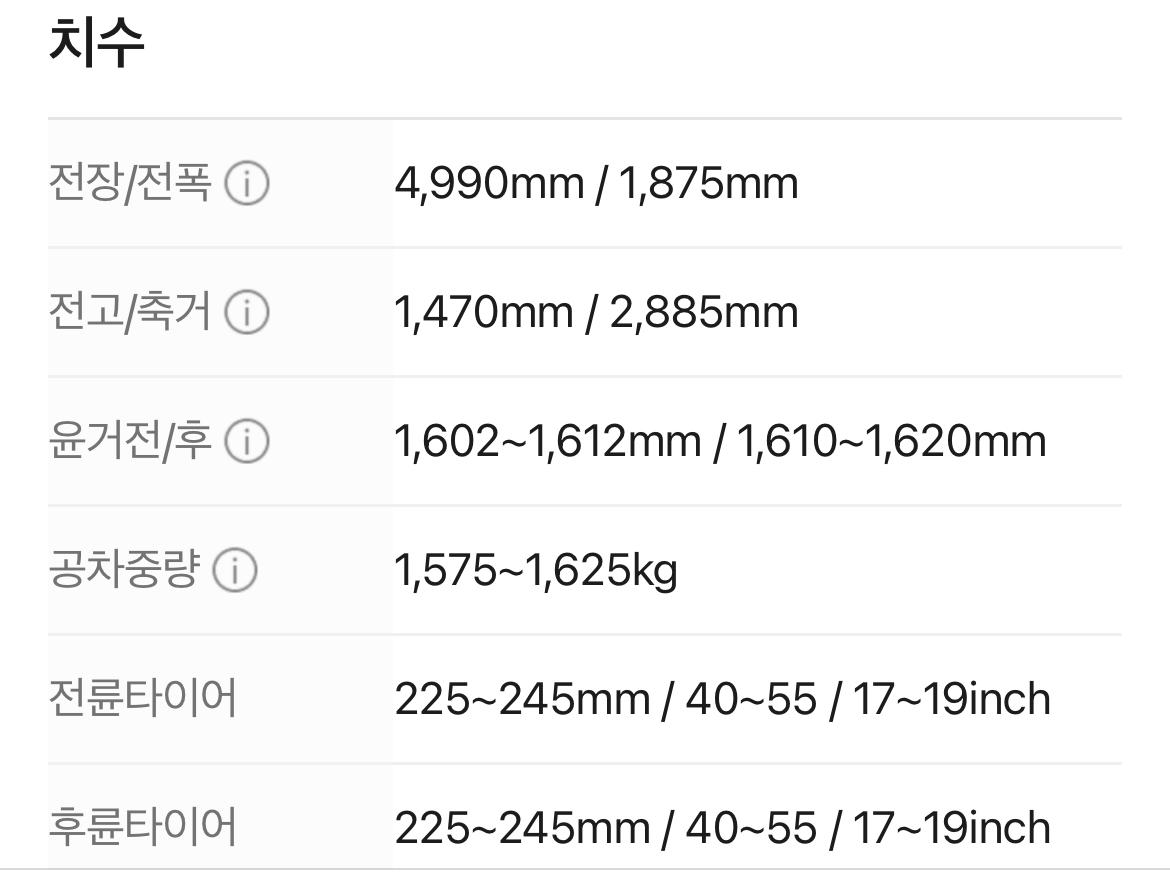Select the 1,610~1,620mm rear track value
The width and height of the screenshot is (1170, 873).
[x=891, y=441]
